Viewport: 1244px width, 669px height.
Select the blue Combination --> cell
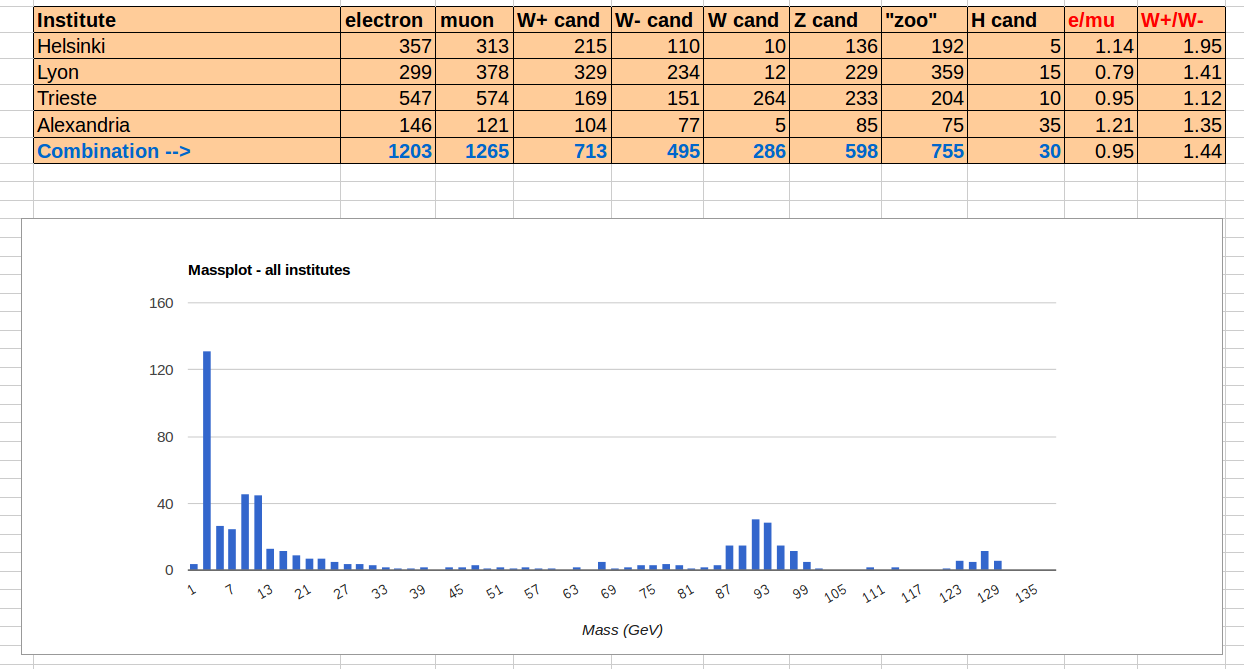187,151
